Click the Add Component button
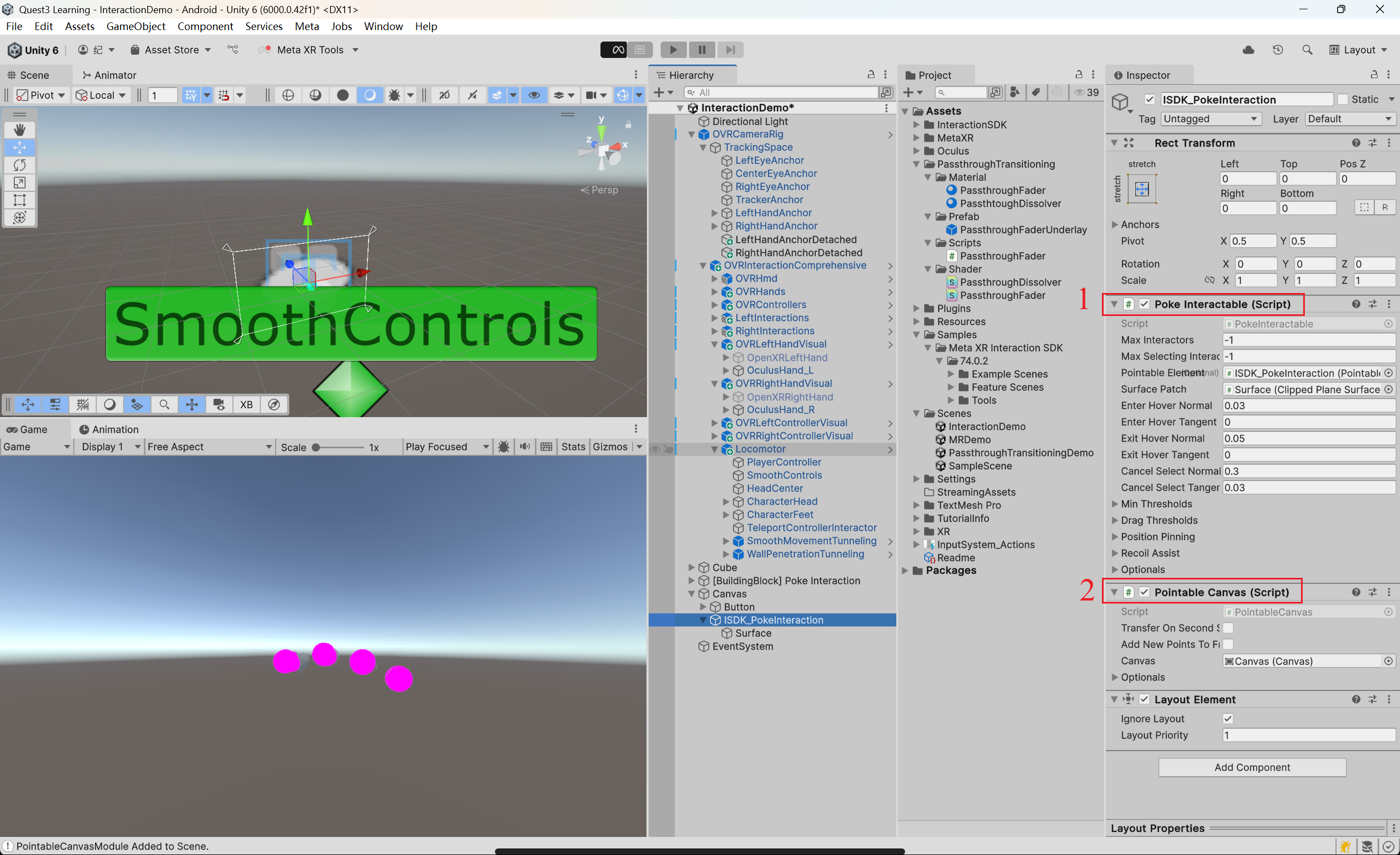The width and height of the screenshot is (1400, 855). 1252,768
